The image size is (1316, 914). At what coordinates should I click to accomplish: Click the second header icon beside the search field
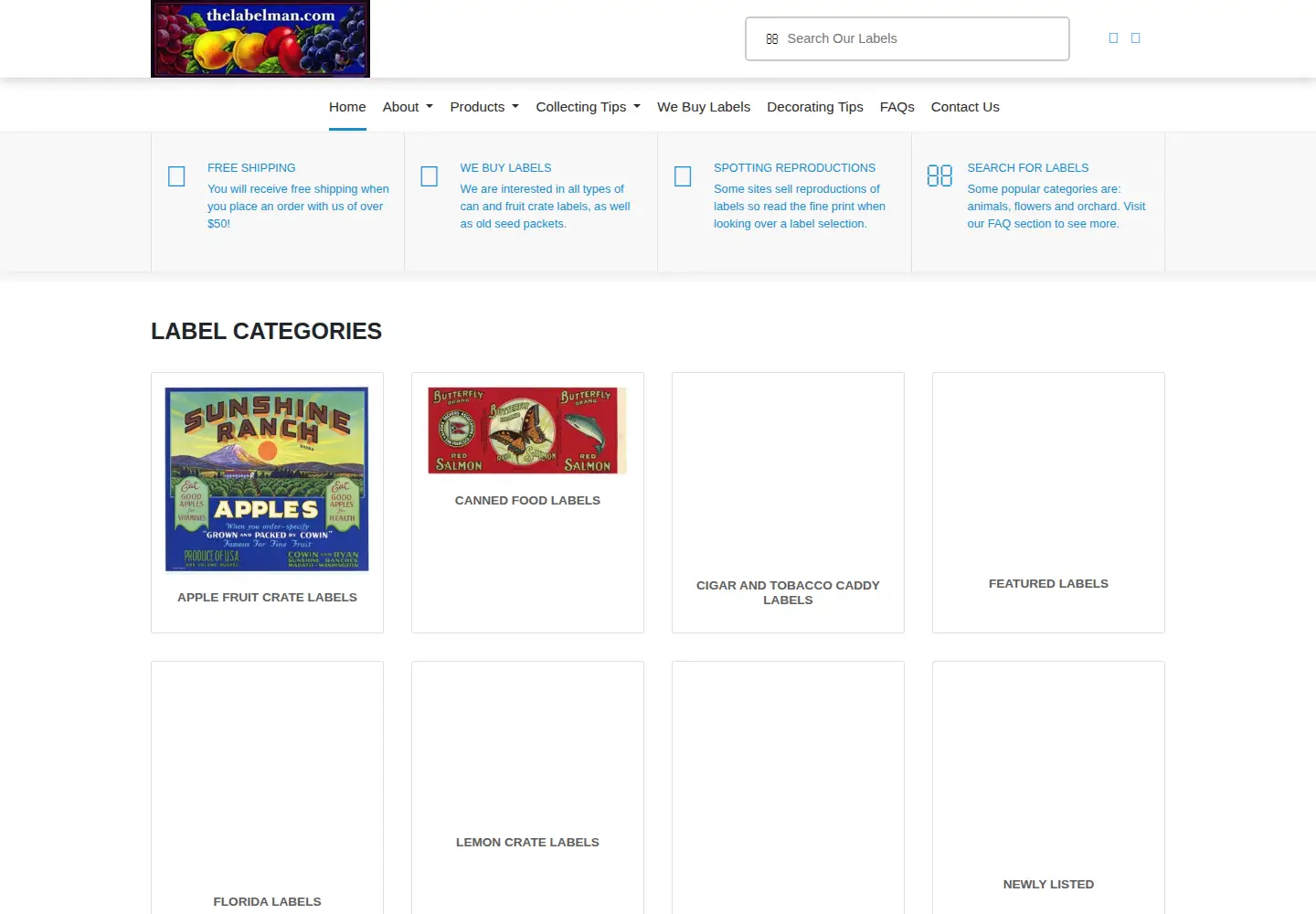click(x=1136, y=38)
